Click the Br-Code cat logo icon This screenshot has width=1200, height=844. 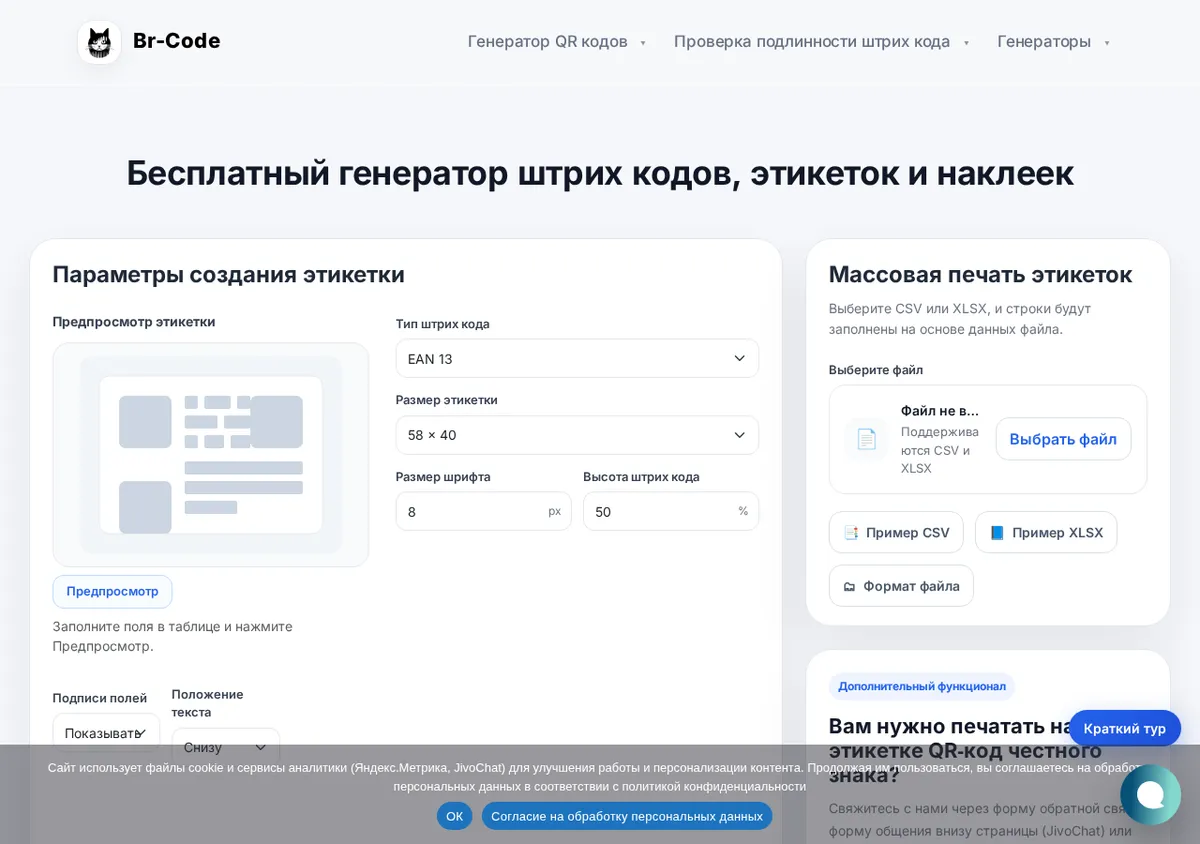99,42
